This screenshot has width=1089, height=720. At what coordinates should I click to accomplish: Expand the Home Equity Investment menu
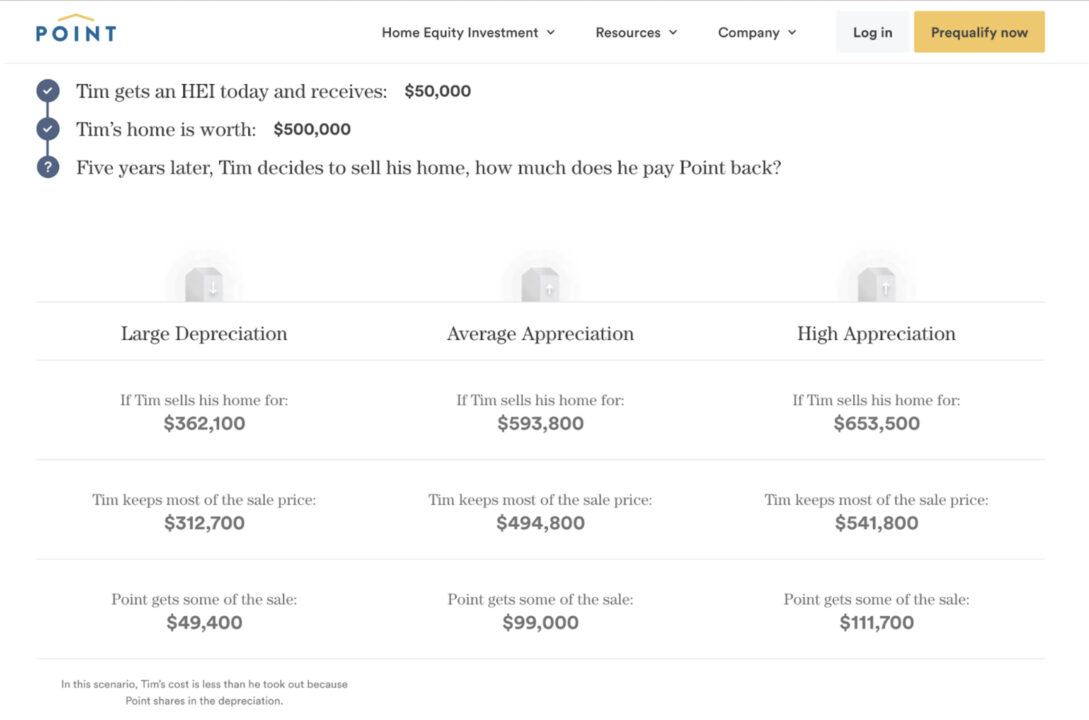(468, 33)
